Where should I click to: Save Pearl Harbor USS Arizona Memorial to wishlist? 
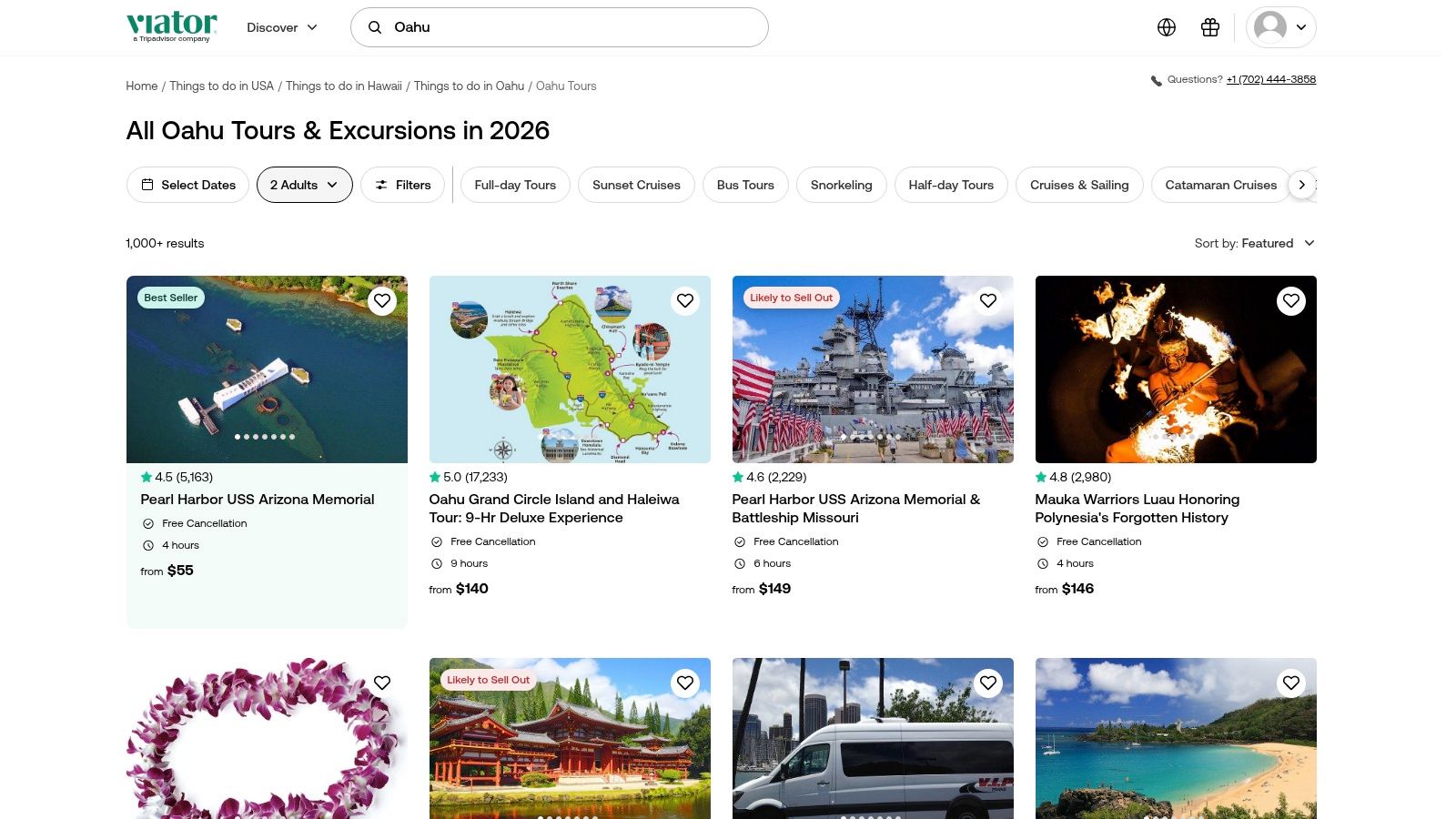point(382,300)
